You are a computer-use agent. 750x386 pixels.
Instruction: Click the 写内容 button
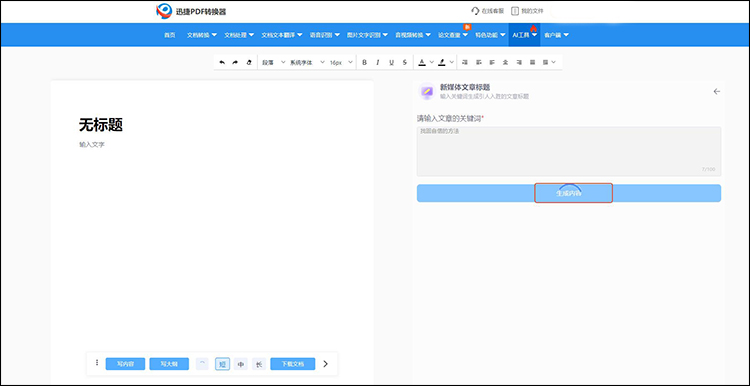pos(125,364)
